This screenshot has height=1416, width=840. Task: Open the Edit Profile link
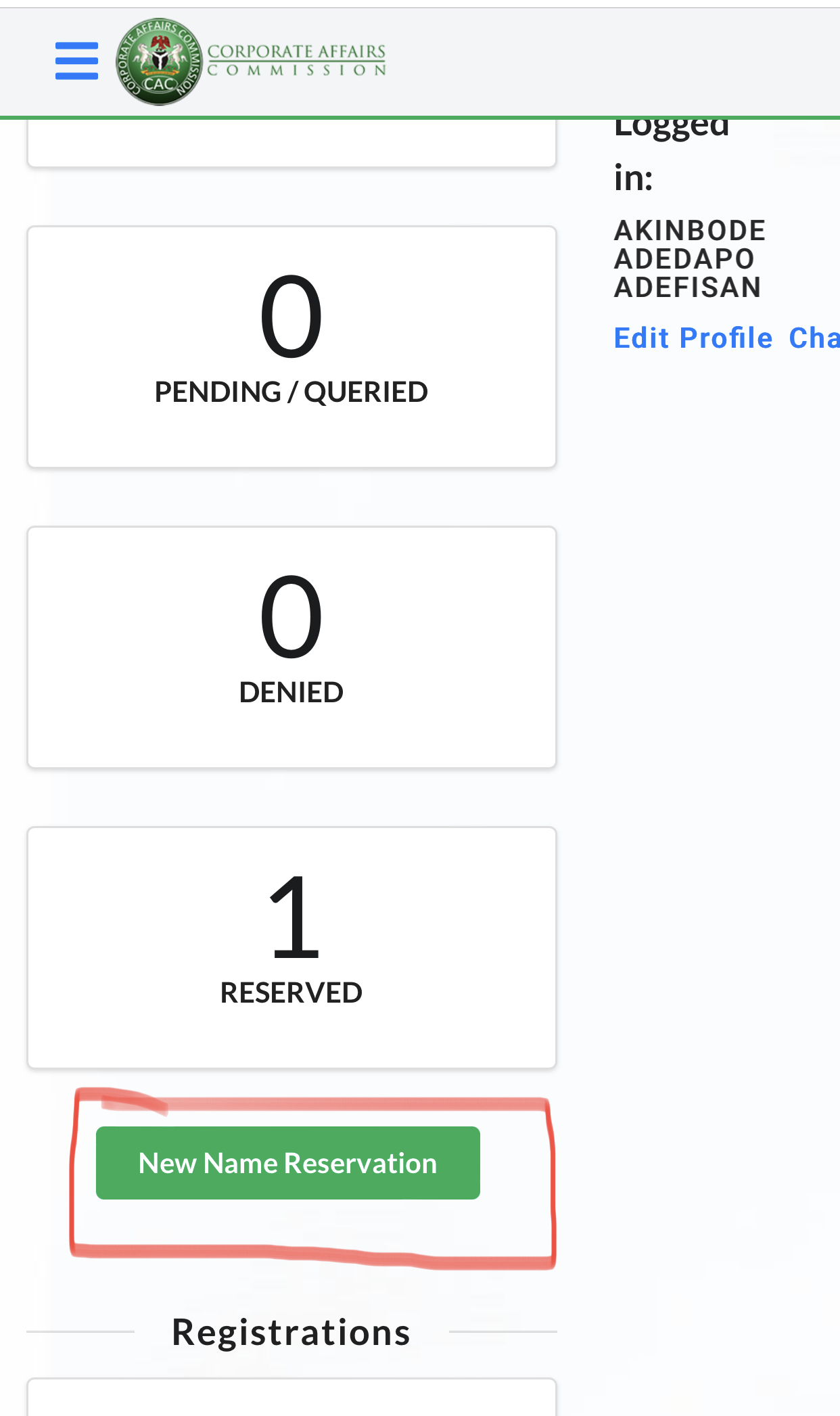693,338
